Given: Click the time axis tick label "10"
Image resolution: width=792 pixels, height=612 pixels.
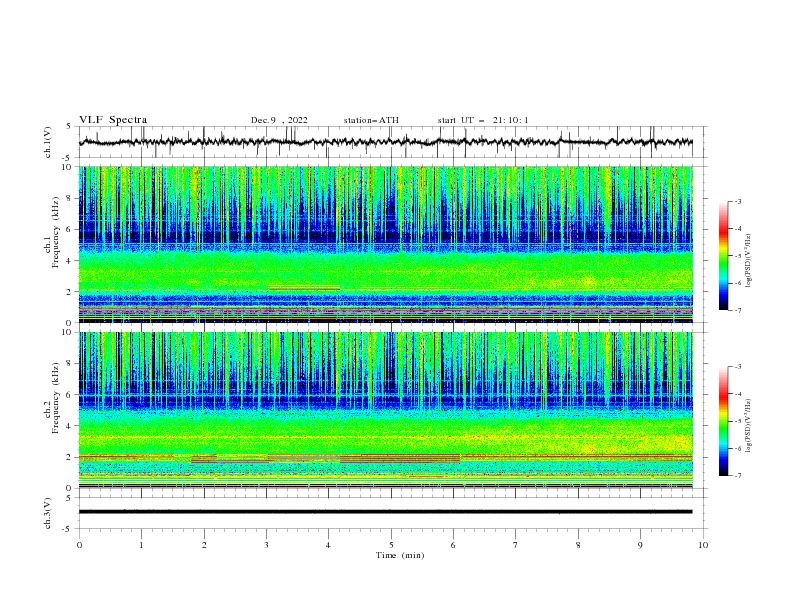Looking at the screenshot, I should (703, 545).
